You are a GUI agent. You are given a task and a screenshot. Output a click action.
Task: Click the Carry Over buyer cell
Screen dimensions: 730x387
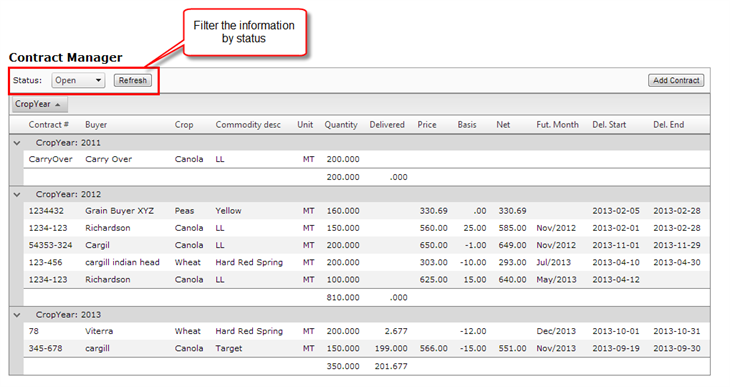tap(108, 159)
